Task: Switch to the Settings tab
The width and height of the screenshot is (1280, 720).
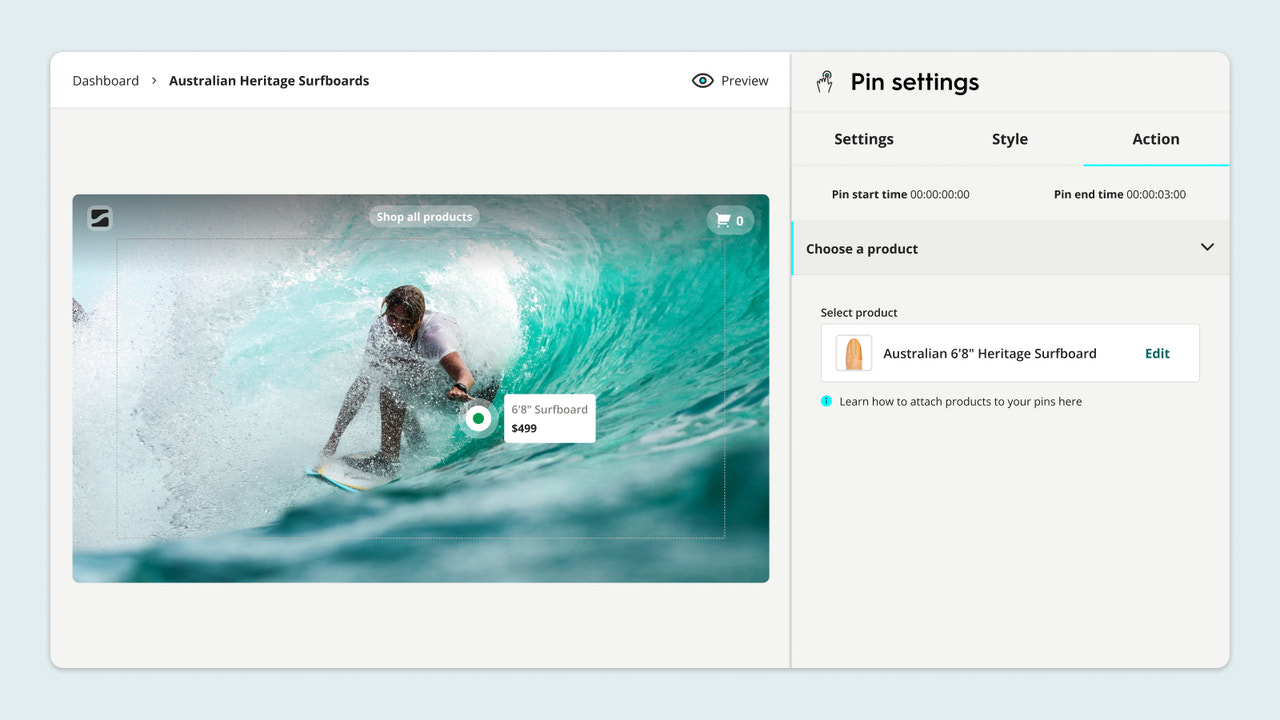Action: pos(863,139)
